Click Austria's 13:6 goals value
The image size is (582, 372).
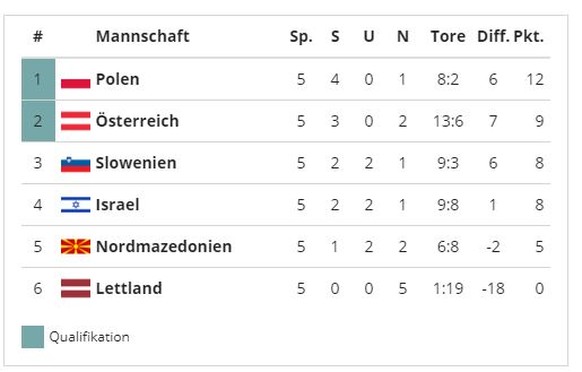pos(448,121)
